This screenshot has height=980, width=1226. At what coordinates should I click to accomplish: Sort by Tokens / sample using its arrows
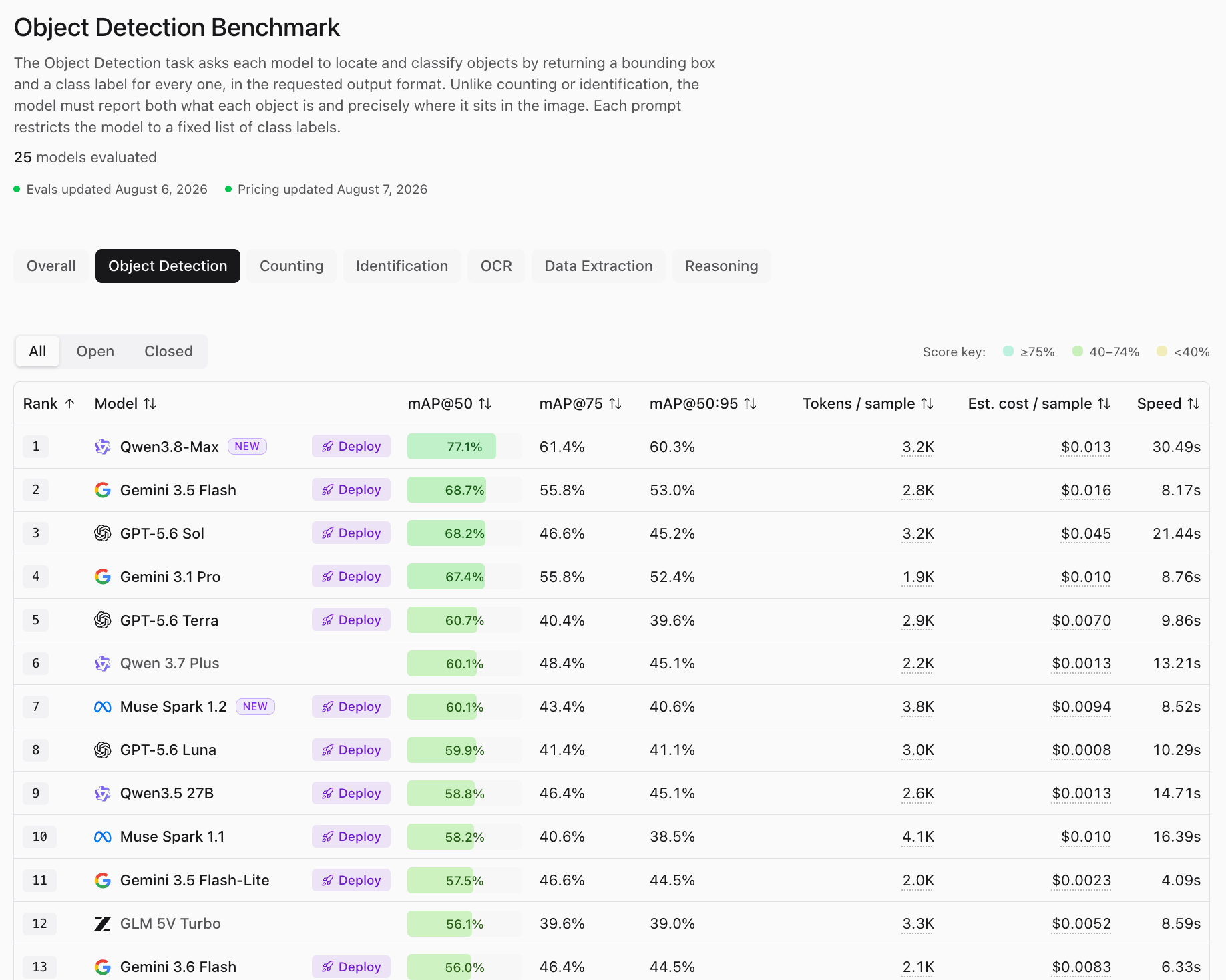coord(927,403)
